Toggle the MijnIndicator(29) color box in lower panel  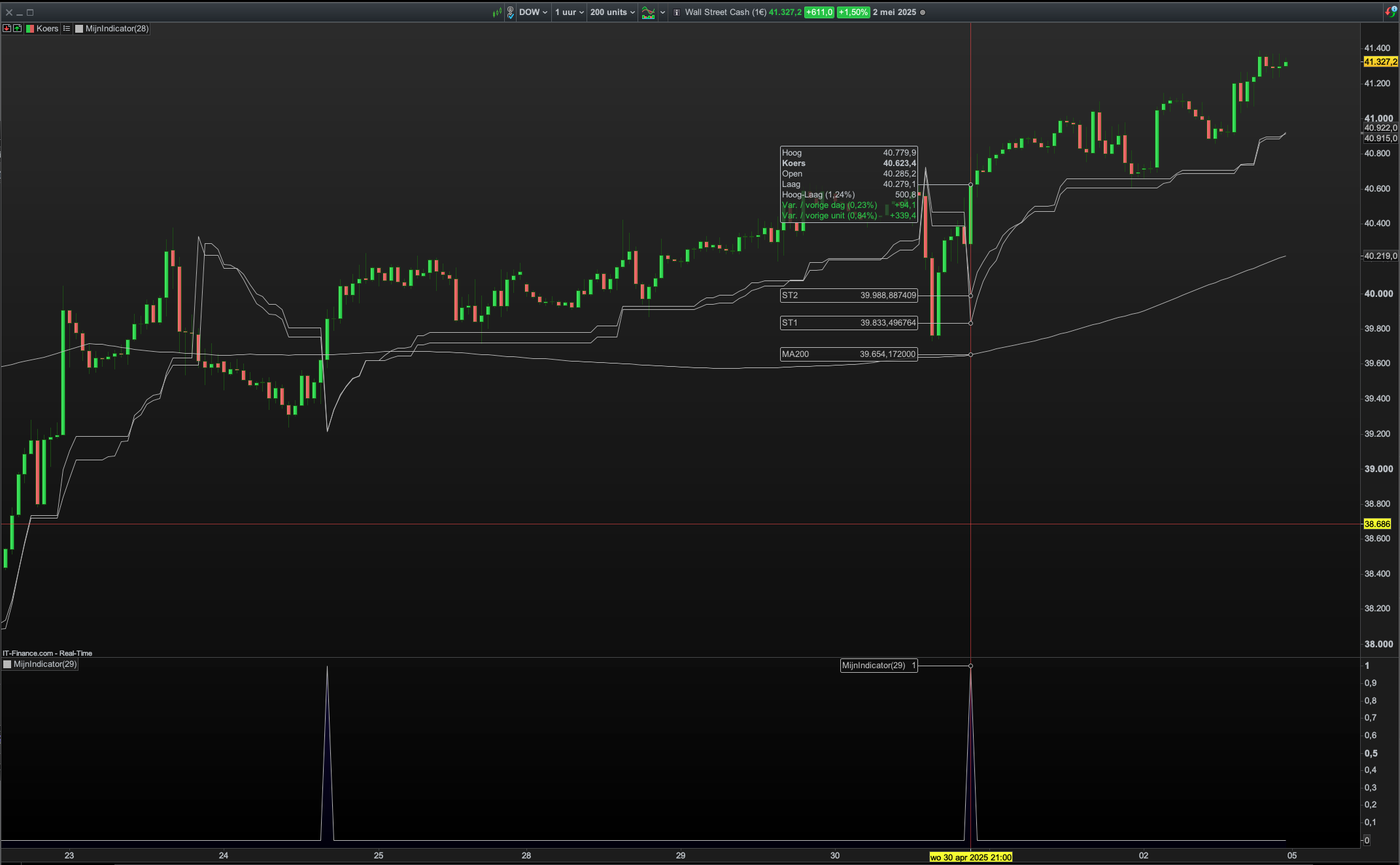click(7, 664)
